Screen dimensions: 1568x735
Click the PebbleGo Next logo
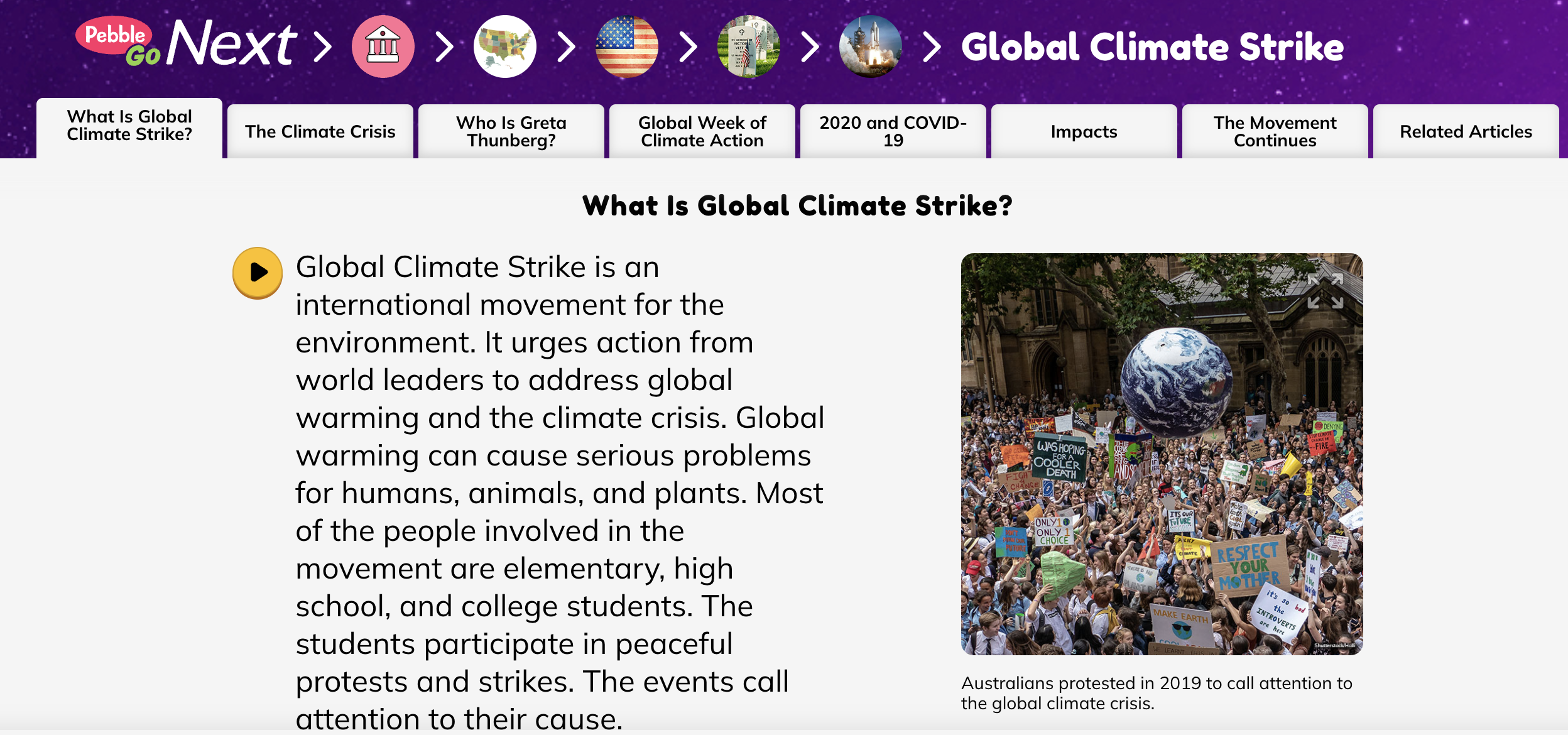[x=186, y=43]
